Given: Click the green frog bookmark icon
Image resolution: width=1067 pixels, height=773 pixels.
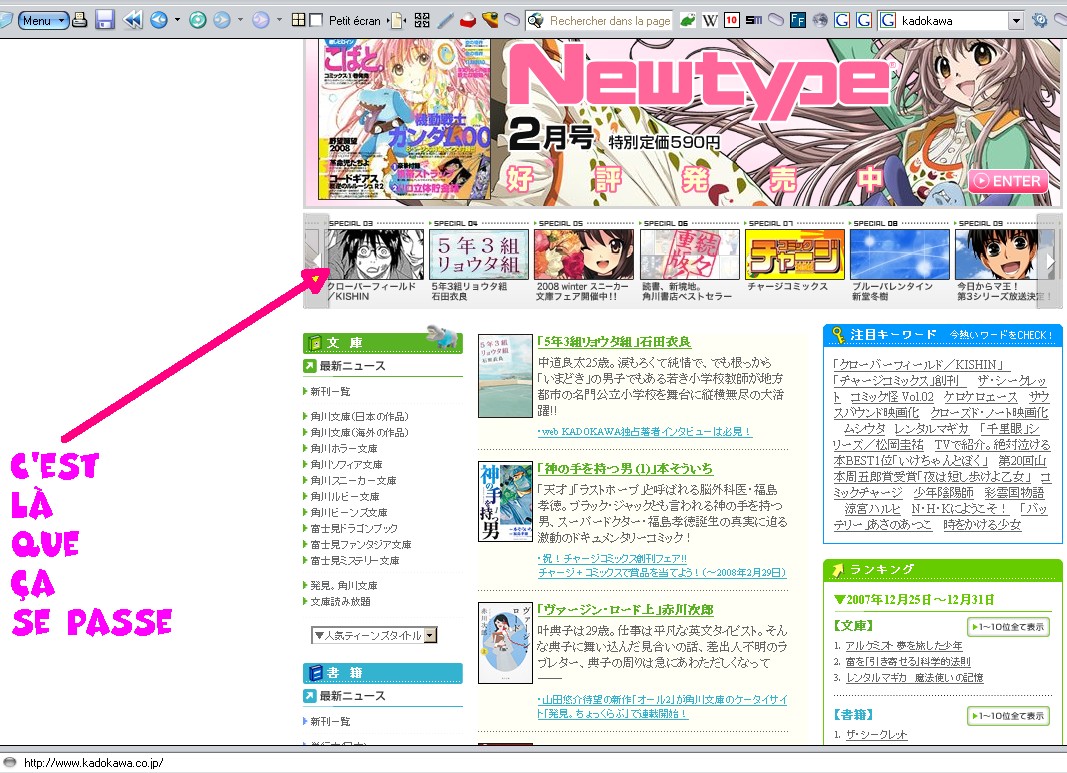Looking at the screenshot, I should [x=688, y=20].
